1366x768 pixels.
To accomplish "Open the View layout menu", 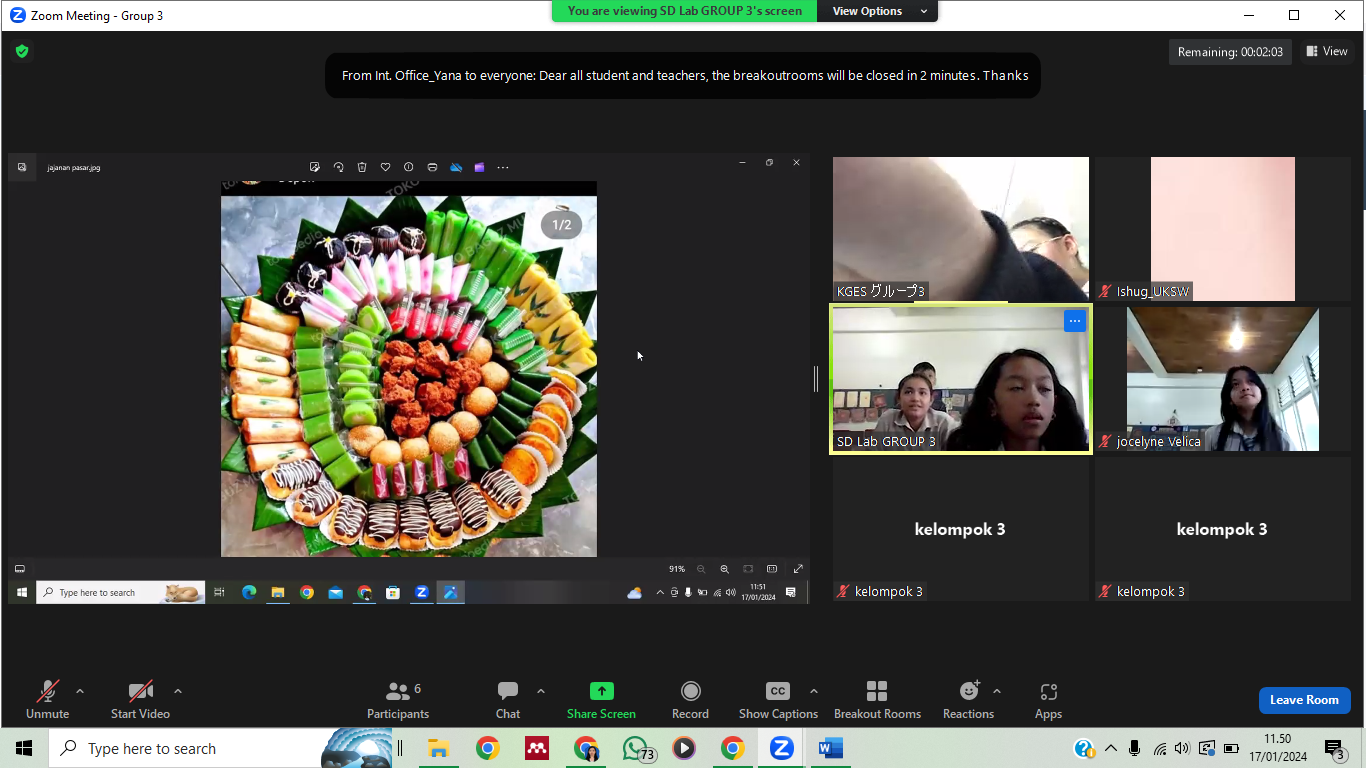I will click(1327, 52).
